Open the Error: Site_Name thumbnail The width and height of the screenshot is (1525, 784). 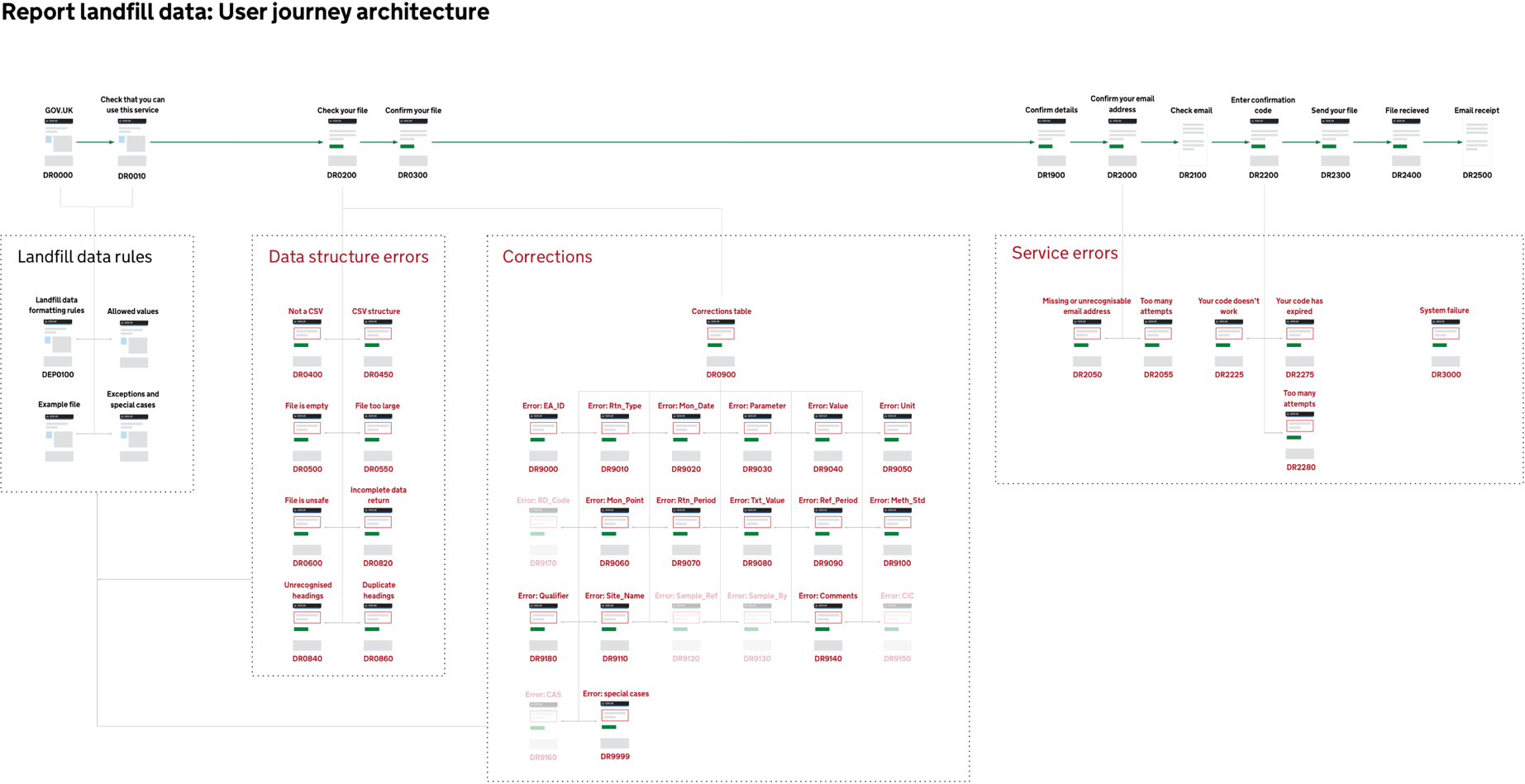click(614, 627)
